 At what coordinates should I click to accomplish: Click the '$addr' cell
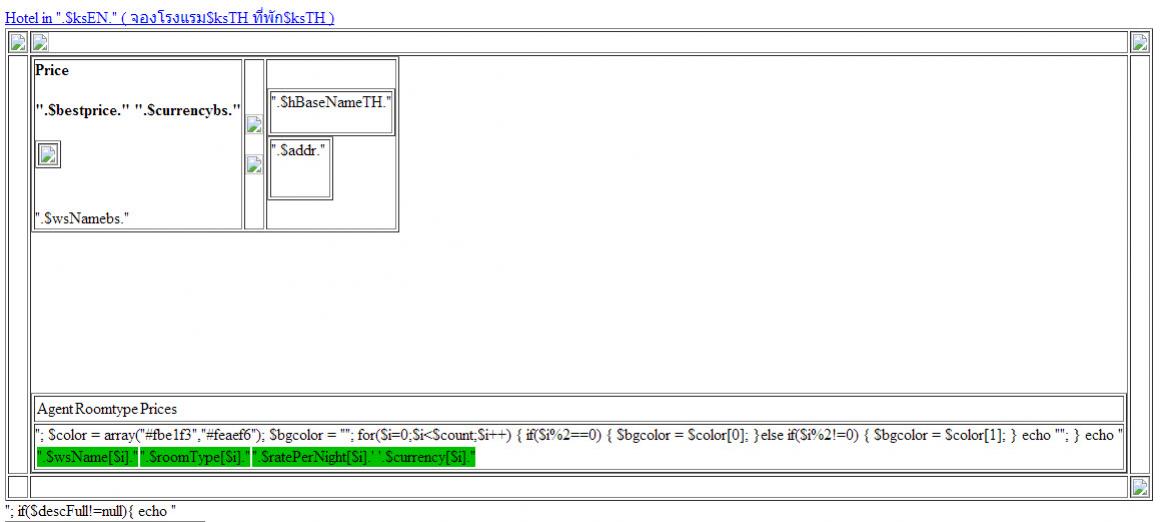pos(300,168)
